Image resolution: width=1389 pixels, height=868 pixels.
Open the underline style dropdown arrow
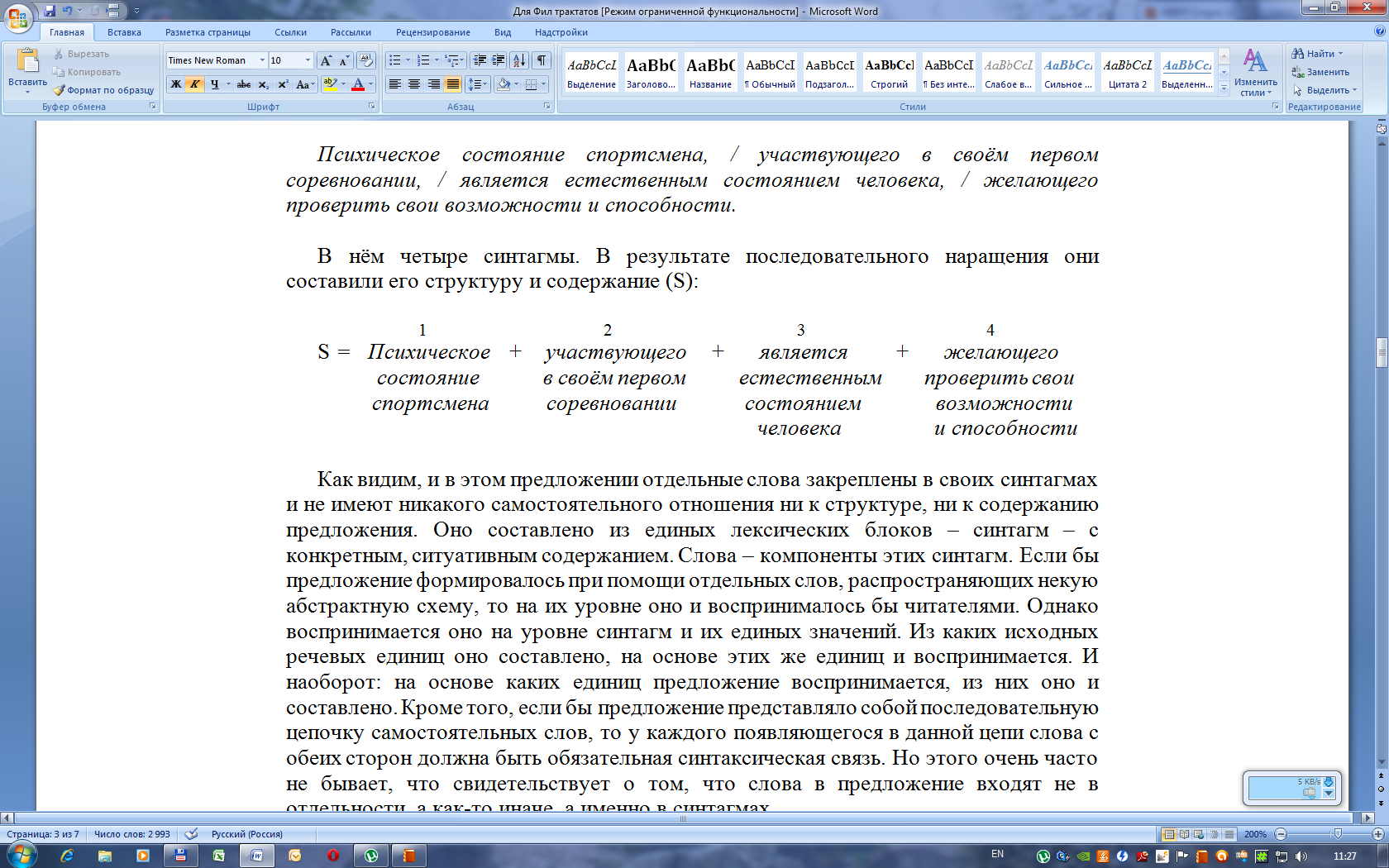click(x=228, y=84)
